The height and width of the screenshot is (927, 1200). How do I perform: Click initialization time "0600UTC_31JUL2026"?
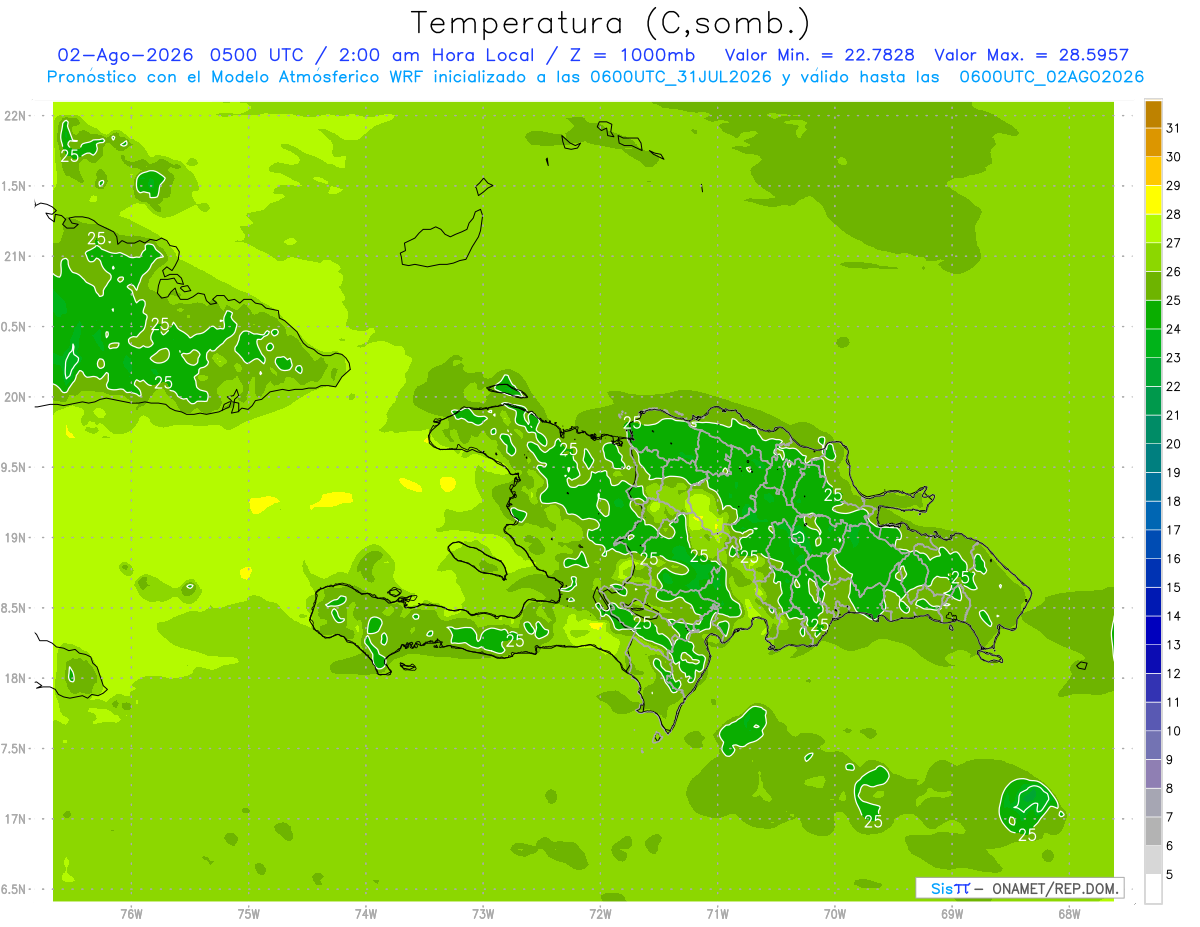[x=680, y=77]
